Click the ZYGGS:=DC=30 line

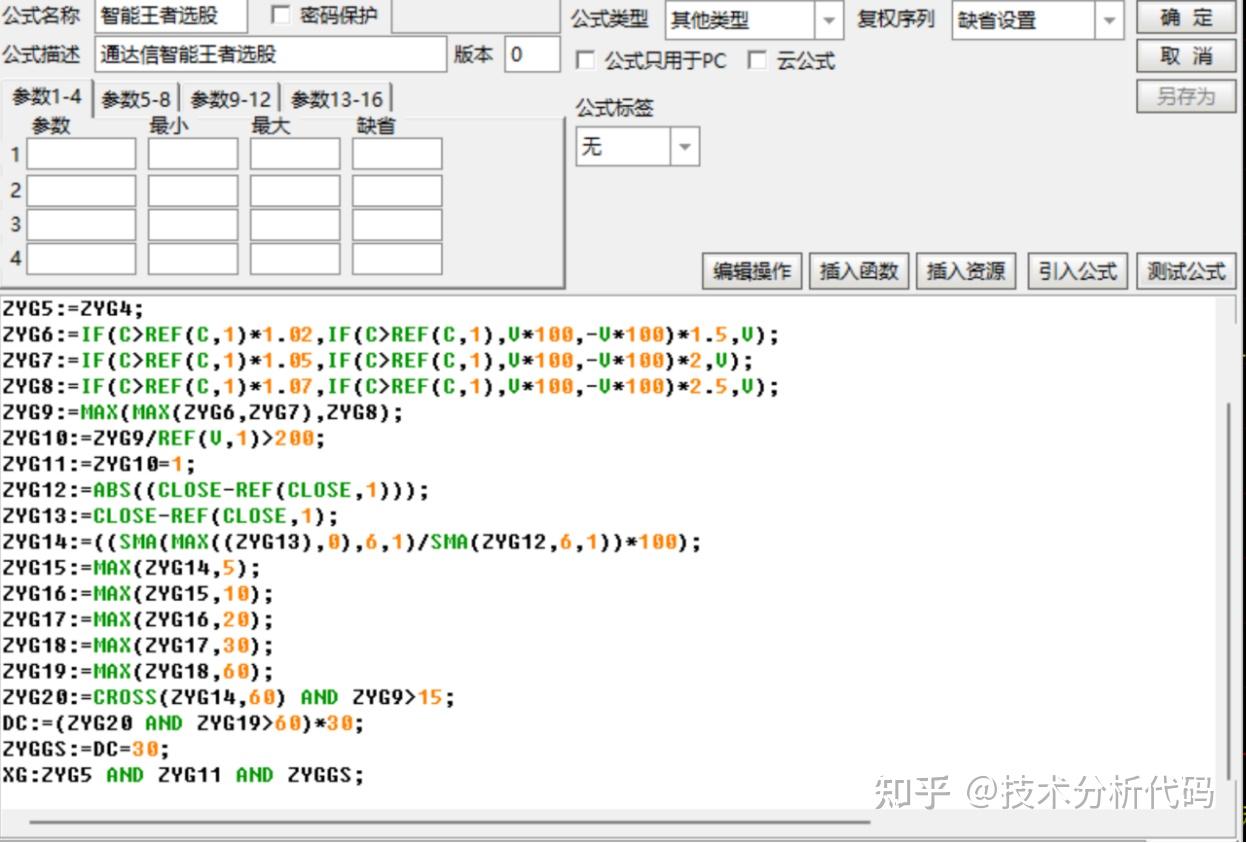click(86, 749)
